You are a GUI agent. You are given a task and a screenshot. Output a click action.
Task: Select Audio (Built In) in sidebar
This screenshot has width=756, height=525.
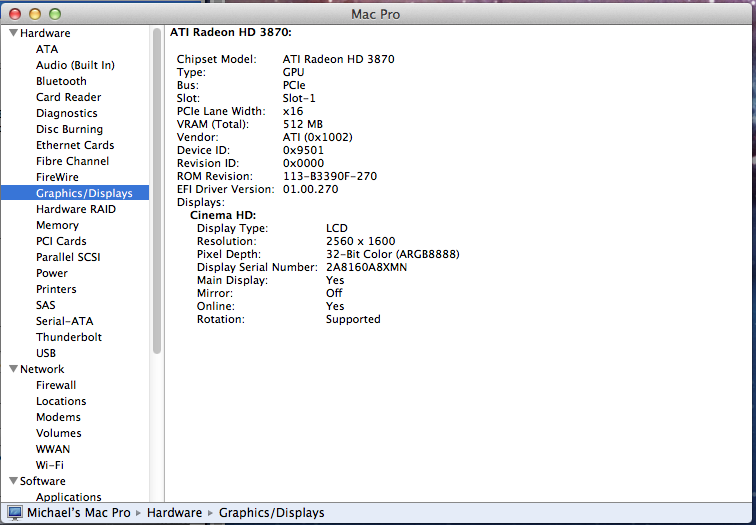coord(75,65)
